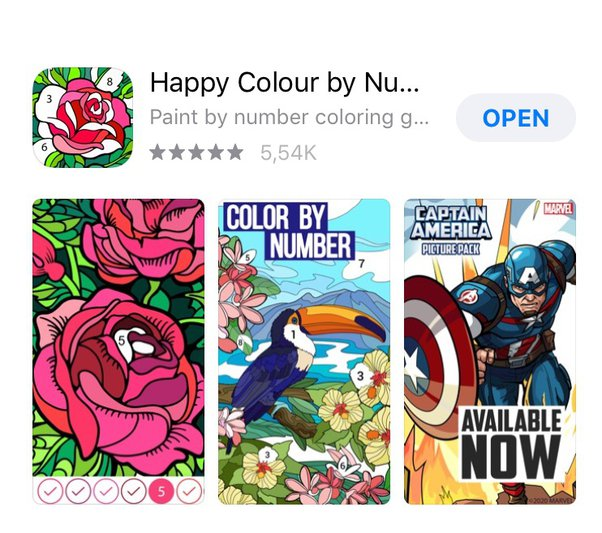Open the Captain America Picture Pack screenshot
This screenshot has height=533, width=602.
click(490, 351)
